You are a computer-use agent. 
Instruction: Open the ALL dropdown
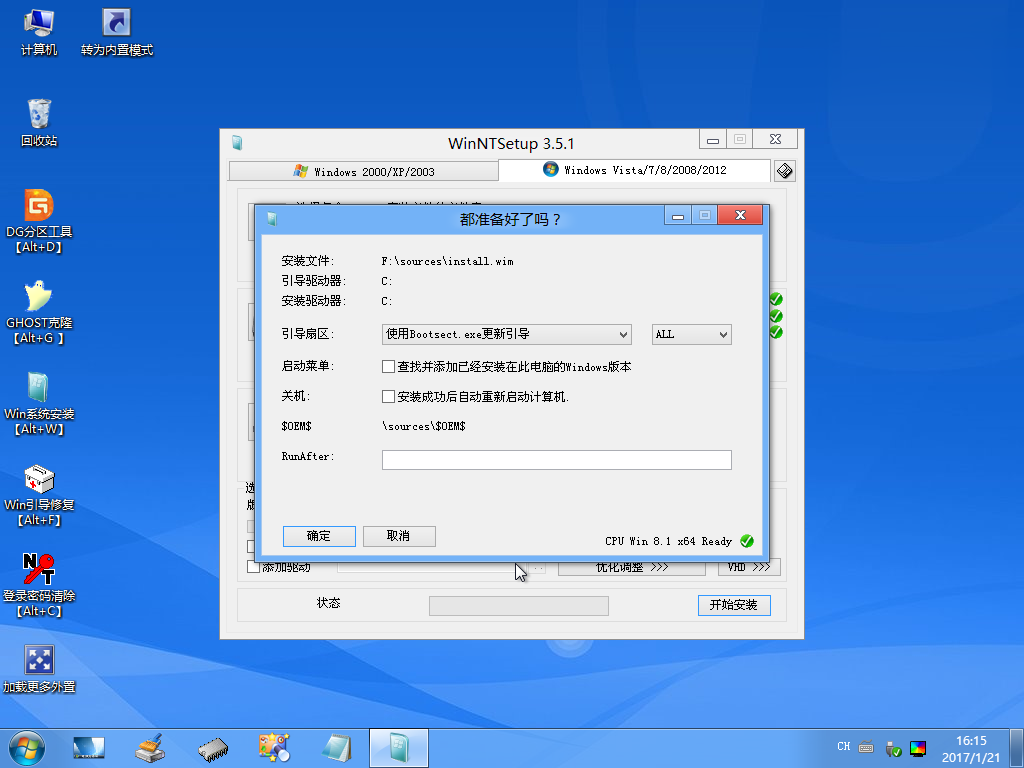pyautogui.click(x=692, y=334)
